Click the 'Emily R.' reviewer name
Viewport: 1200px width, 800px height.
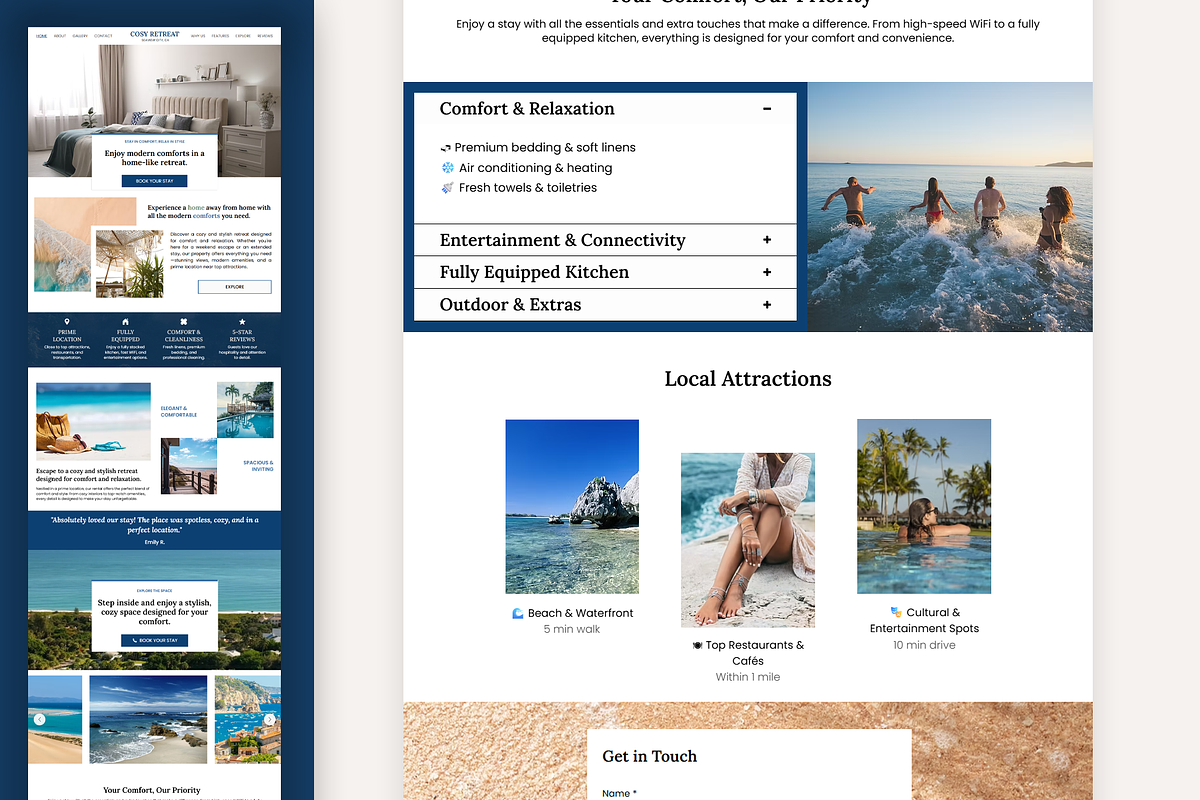click(x=154, y=542)
